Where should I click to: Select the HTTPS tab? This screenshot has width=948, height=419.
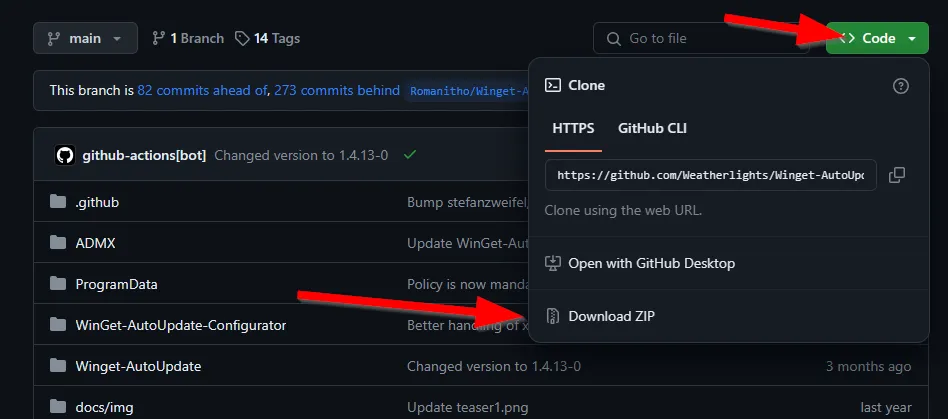pos(573,128)
